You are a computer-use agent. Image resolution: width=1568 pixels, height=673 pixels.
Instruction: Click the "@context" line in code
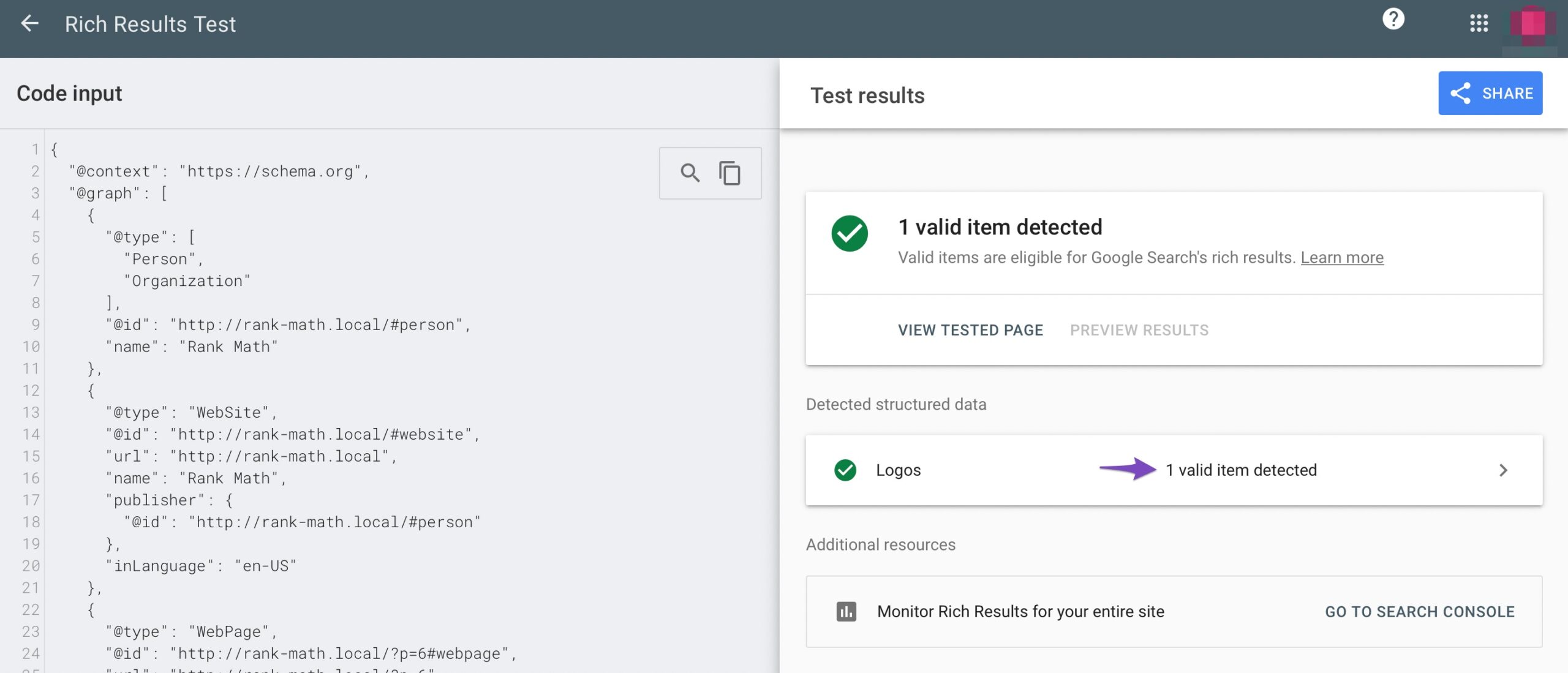[x=219, y=171]
